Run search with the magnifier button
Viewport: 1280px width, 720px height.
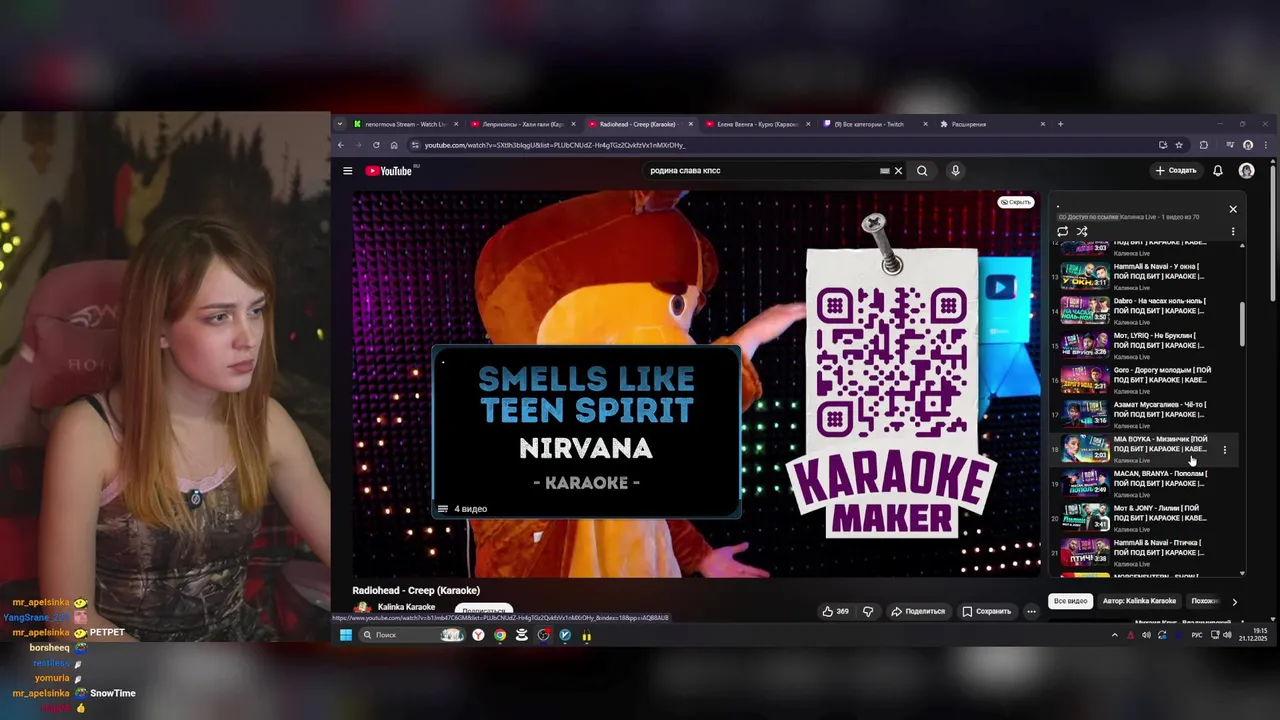[x=922, y=171]
